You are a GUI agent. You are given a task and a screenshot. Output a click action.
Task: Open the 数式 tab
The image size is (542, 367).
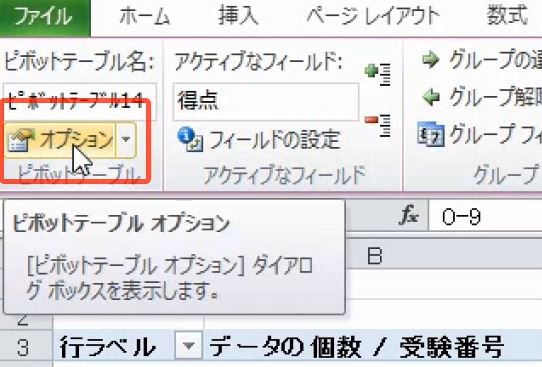507,16
